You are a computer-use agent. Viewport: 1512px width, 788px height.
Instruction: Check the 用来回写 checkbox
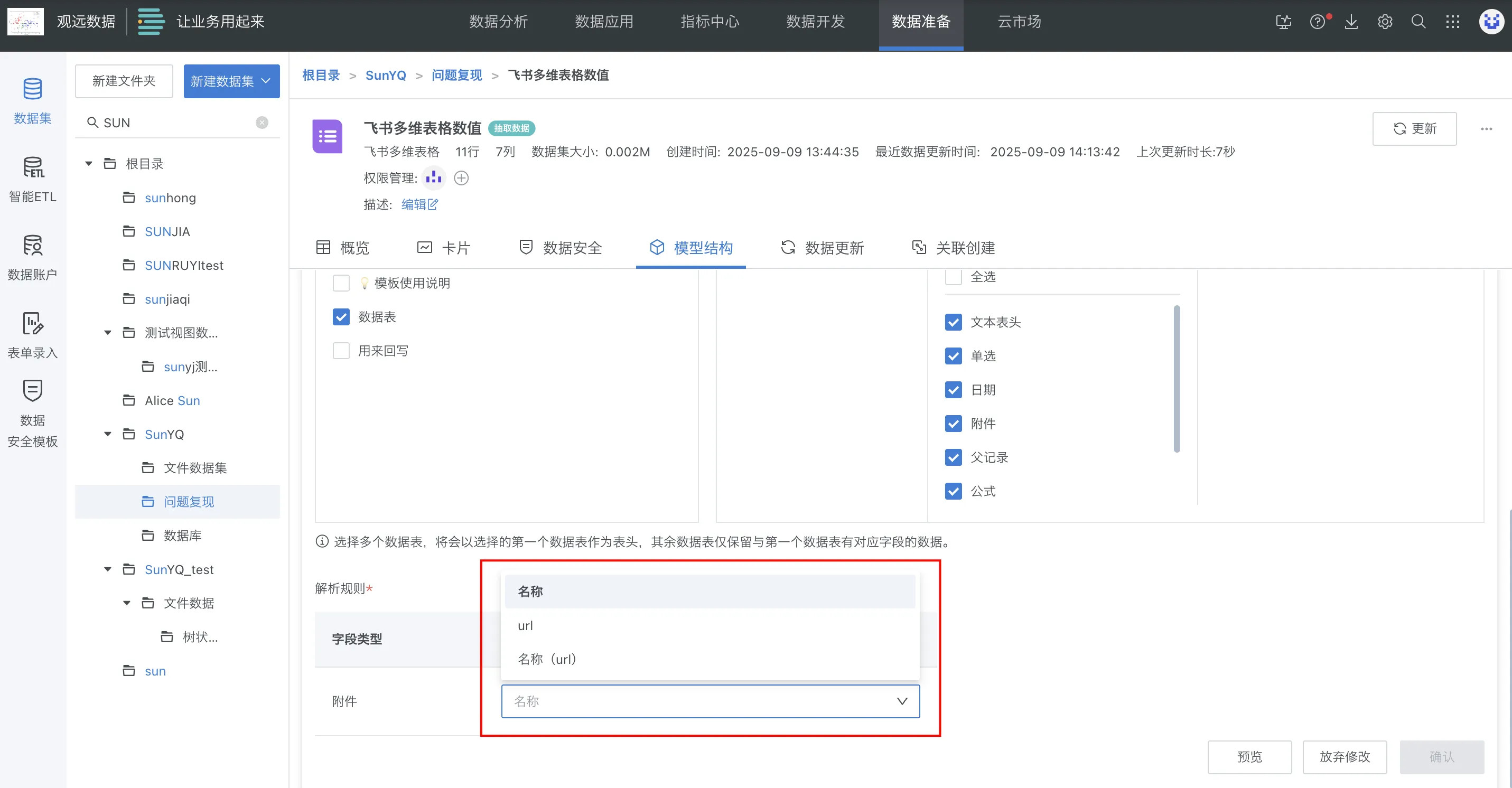coord(341,351)
